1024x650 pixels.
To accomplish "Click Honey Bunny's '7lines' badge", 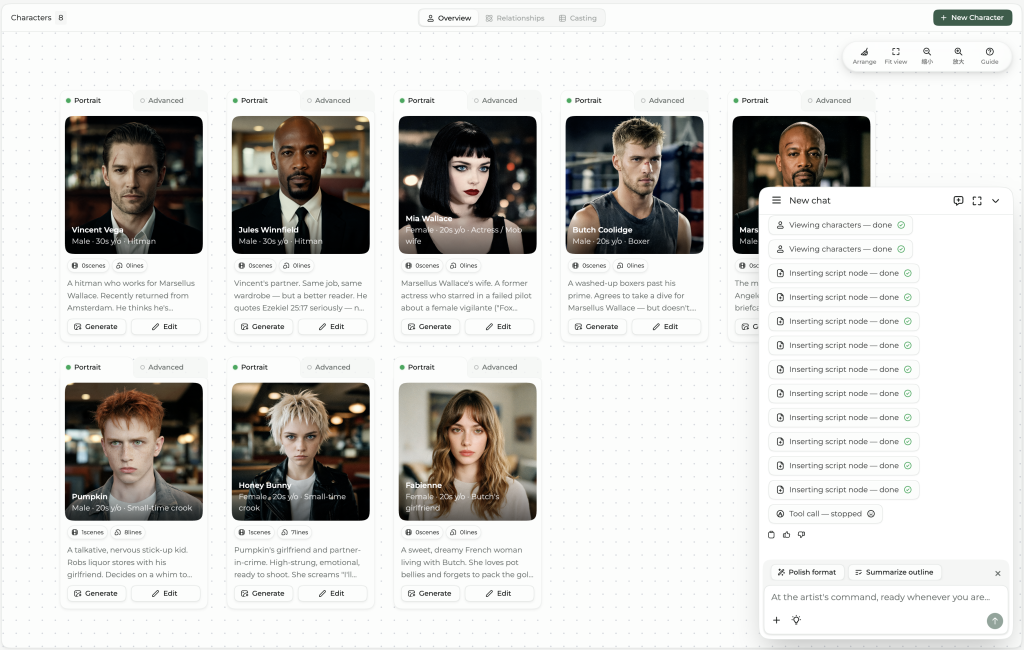I will (295, 532).
